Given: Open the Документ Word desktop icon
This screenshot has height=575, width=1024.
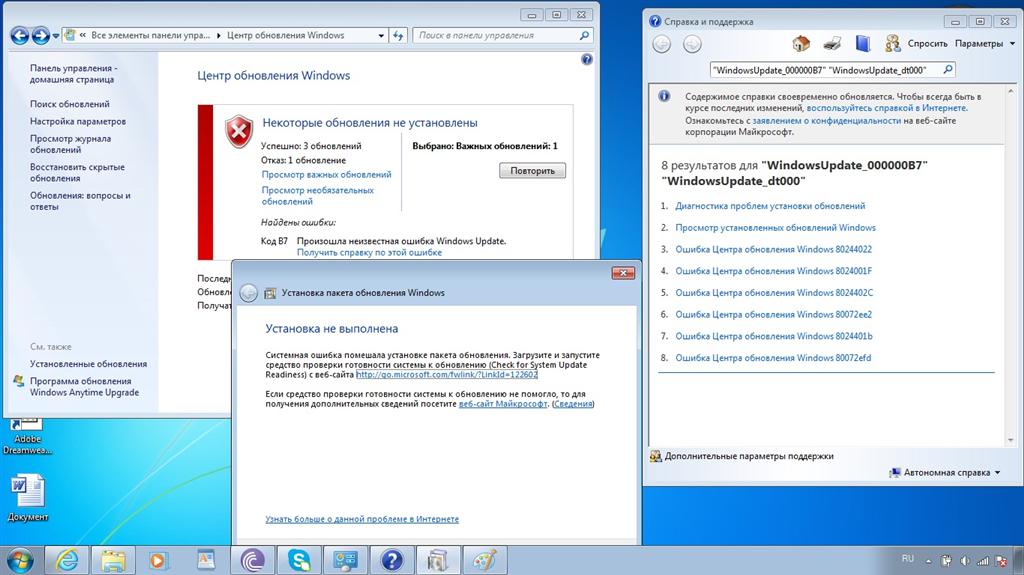Looking at the screenshot, I should click(x=27, y=498).
